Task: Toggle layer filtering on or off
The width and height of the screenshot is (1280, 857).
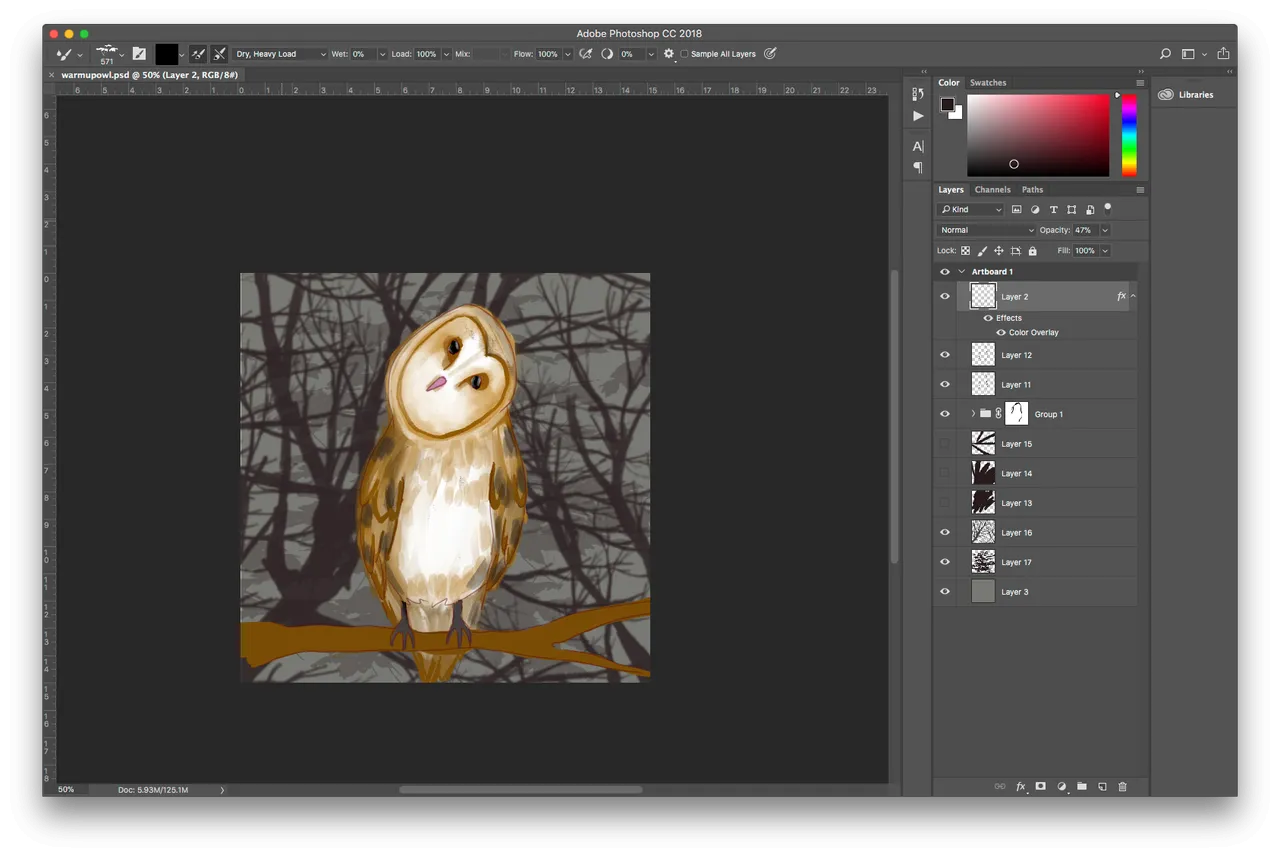Action: (x=1108, y=209)
